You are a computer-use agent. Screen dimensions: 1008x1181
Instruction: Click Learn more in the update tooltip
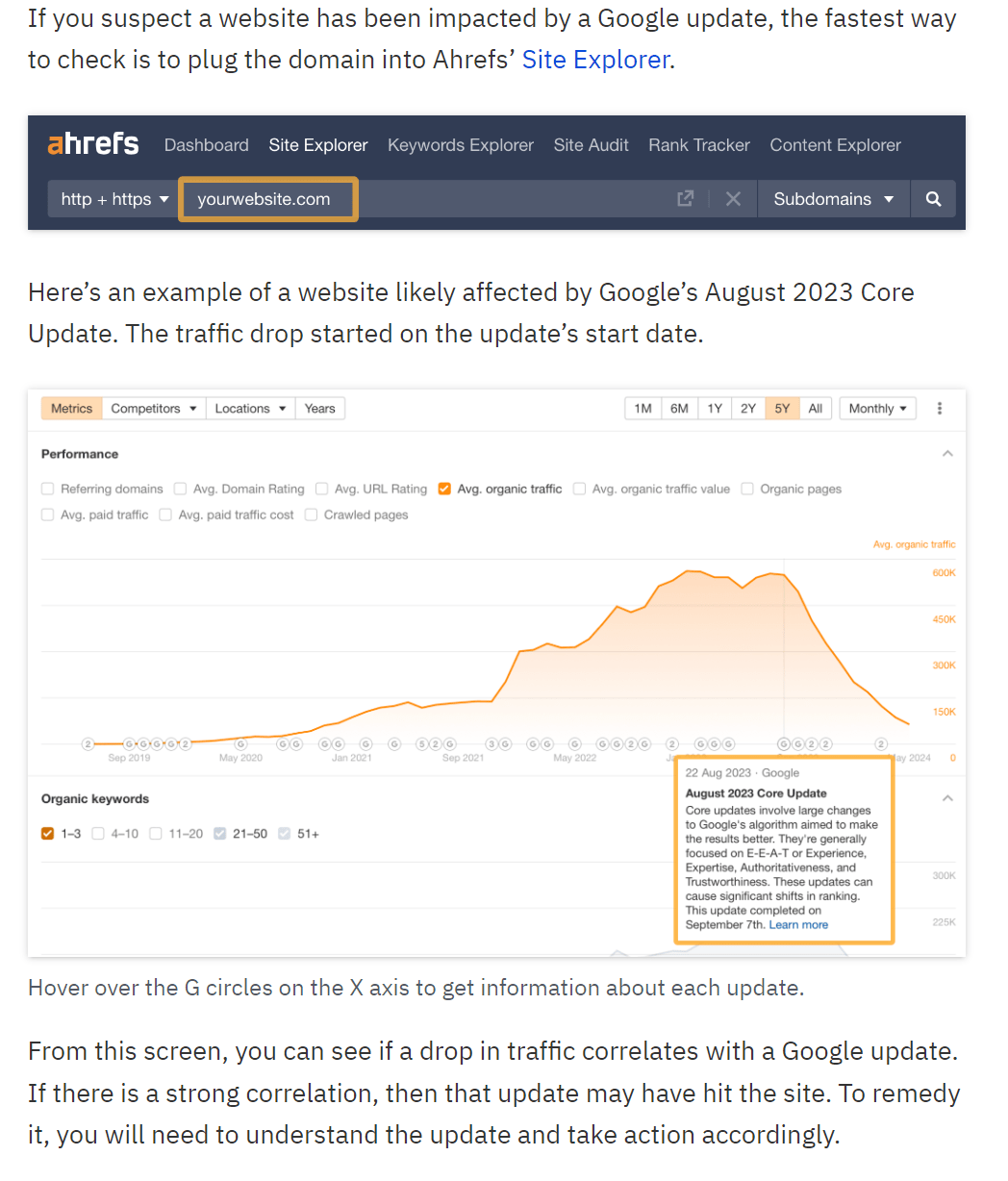(797, 924)
